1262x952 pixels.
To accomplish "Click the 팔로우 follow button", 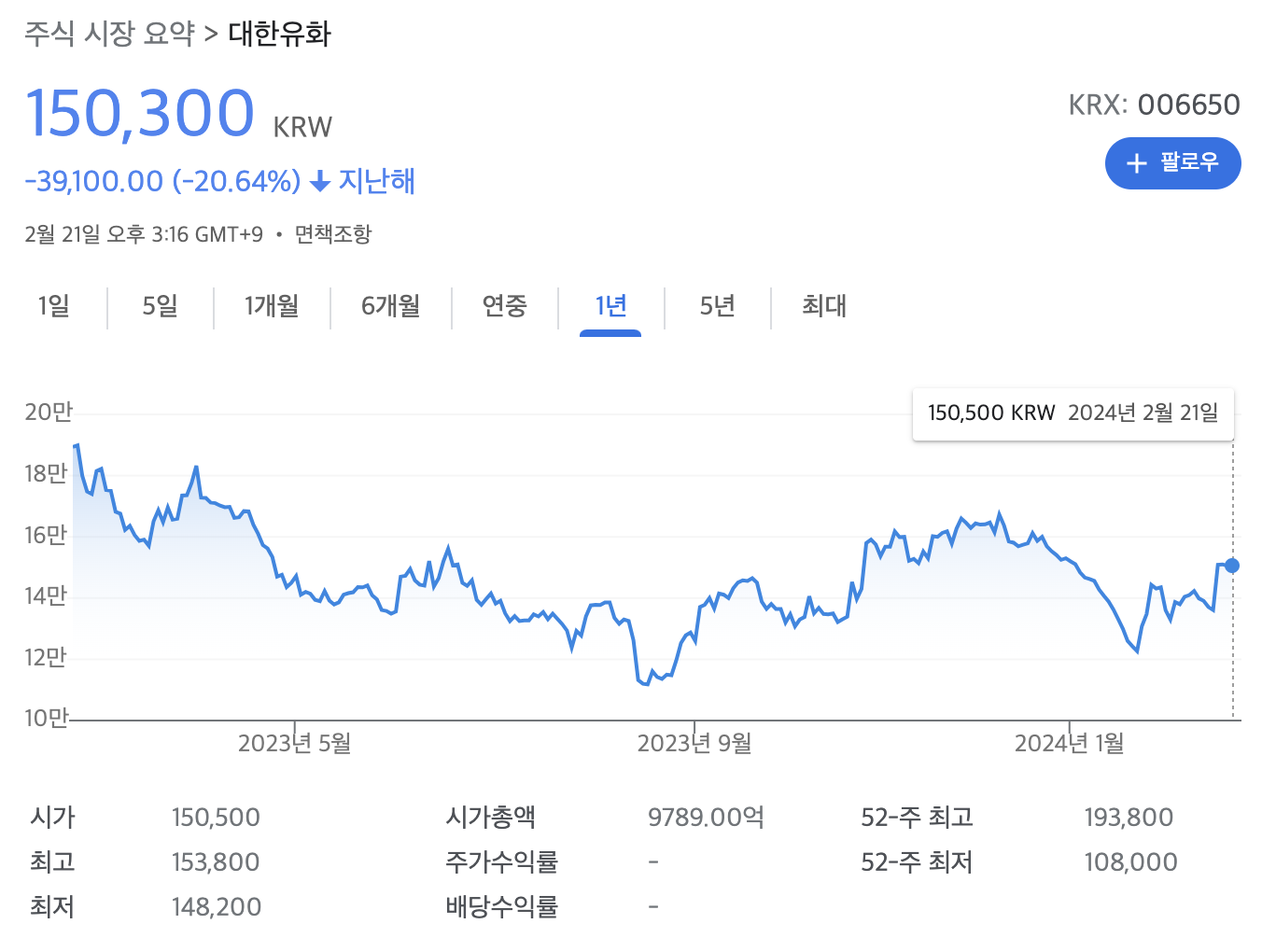I will tap(1172, 163).
